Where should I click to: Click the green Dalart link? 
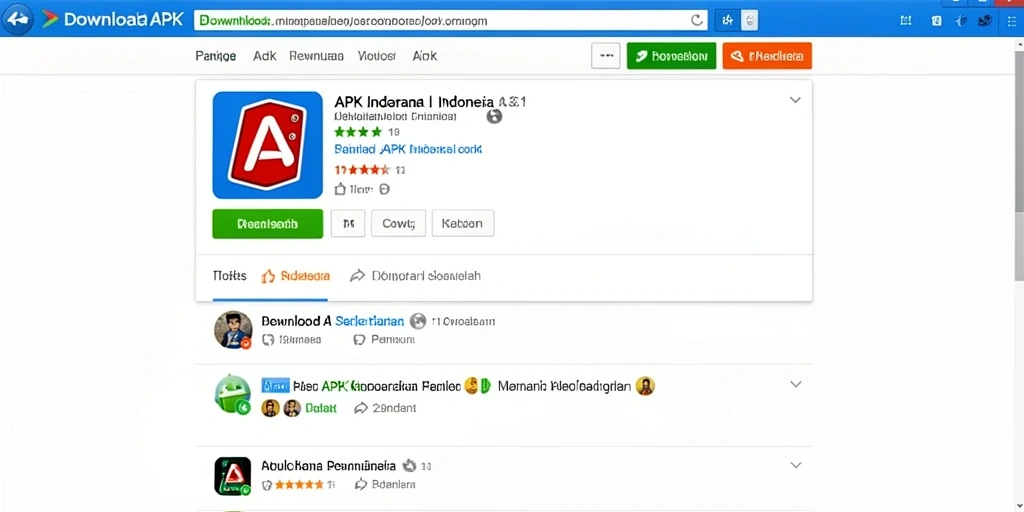coord(321,408)
